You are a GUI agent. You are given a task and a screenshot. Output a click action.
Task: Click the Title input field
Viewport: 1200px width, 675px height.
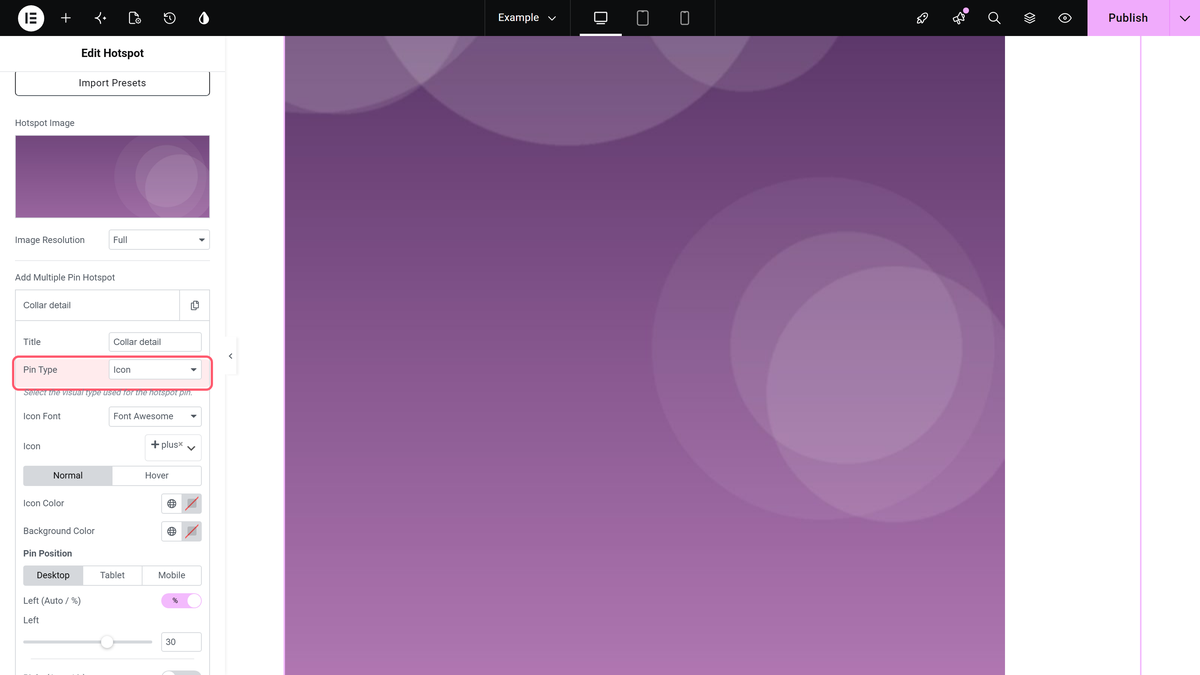coord(155,342)
